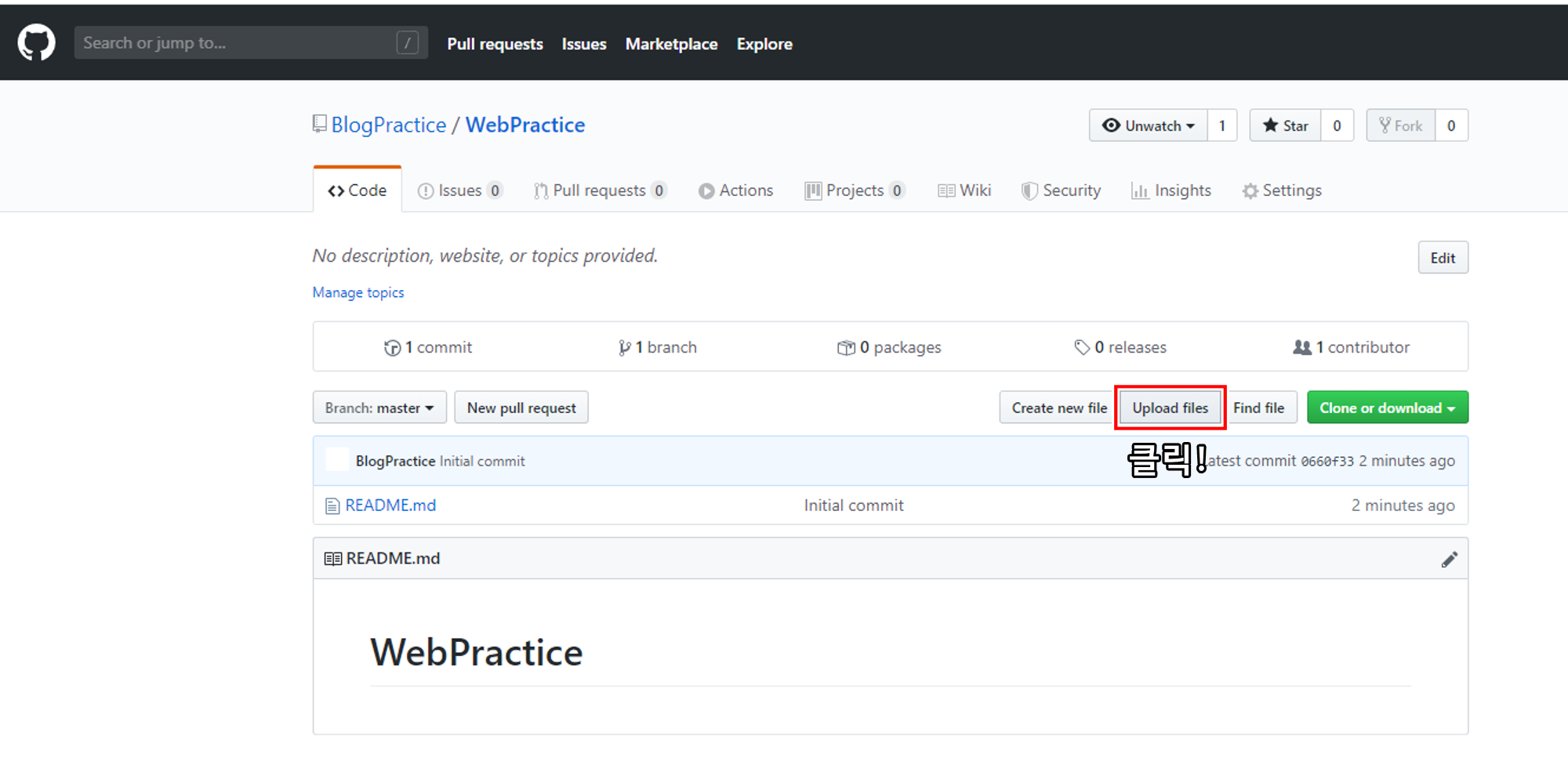Focus the Search or jump to field
This screenshot has height=761, width=1568.
point(251,42)
